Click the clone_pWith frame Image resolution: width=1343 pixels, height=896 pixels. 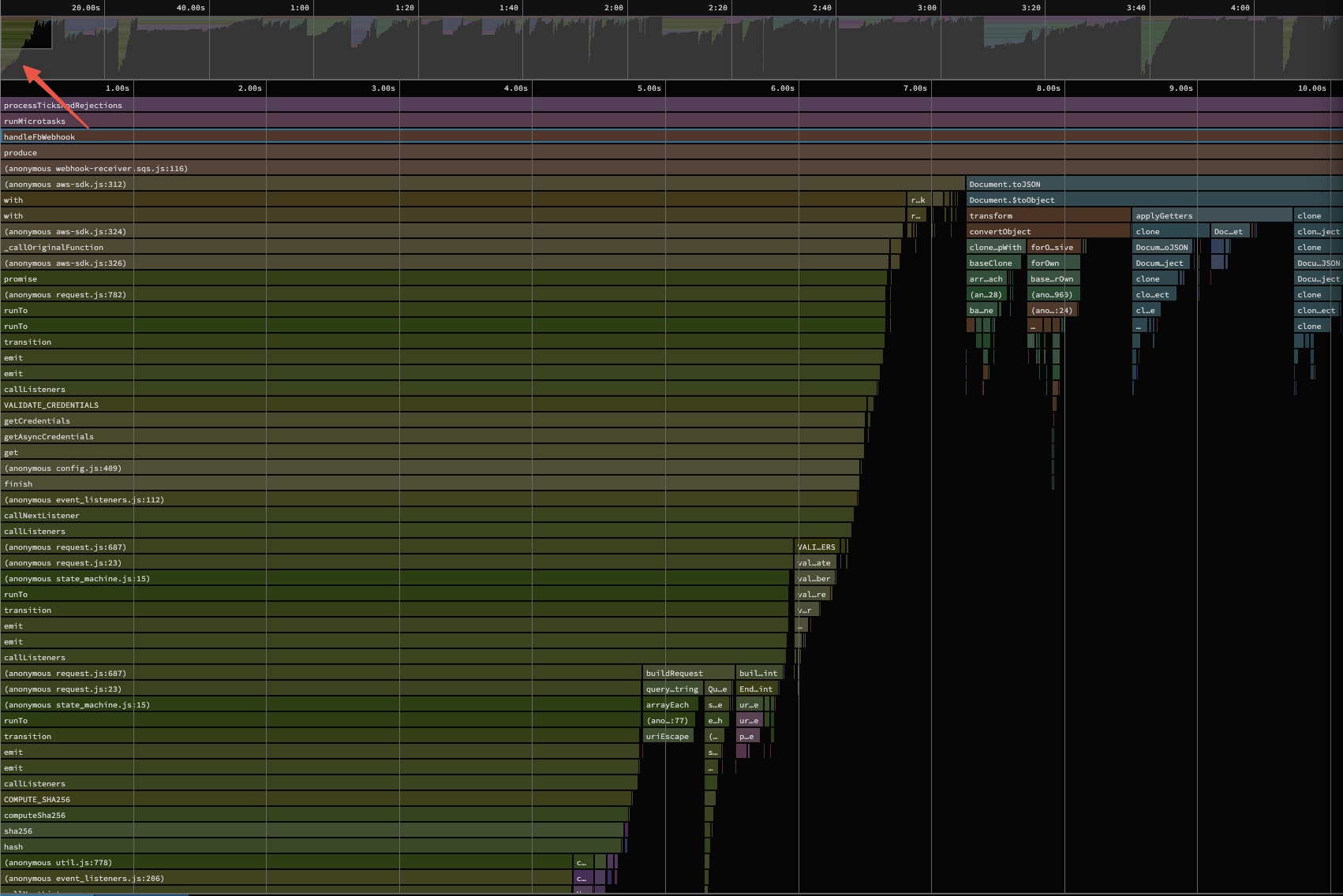click(x=995, y=247)
